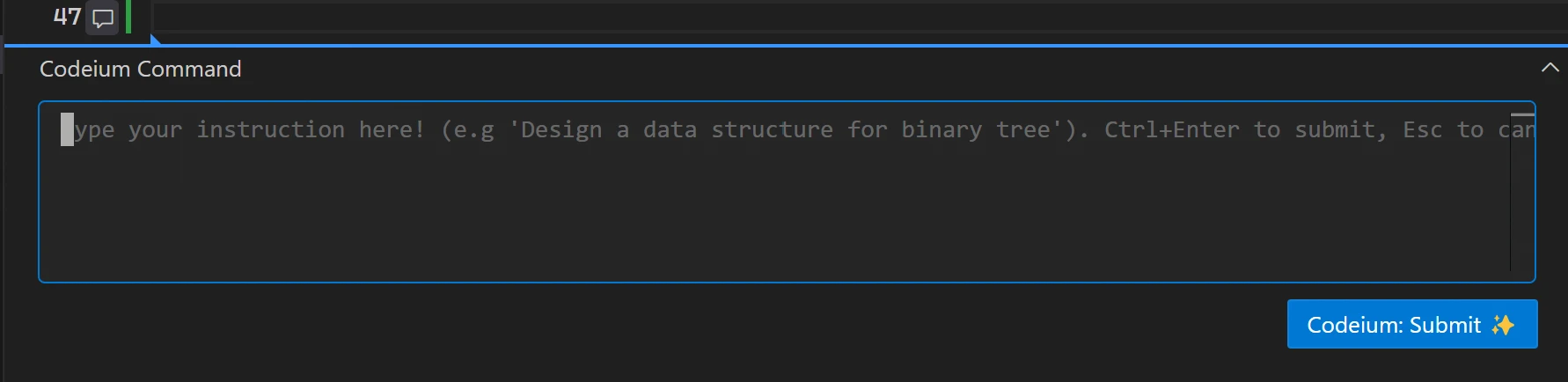Click the empty panel area left of Submit
1568x382 pixels.
point(660,325)
